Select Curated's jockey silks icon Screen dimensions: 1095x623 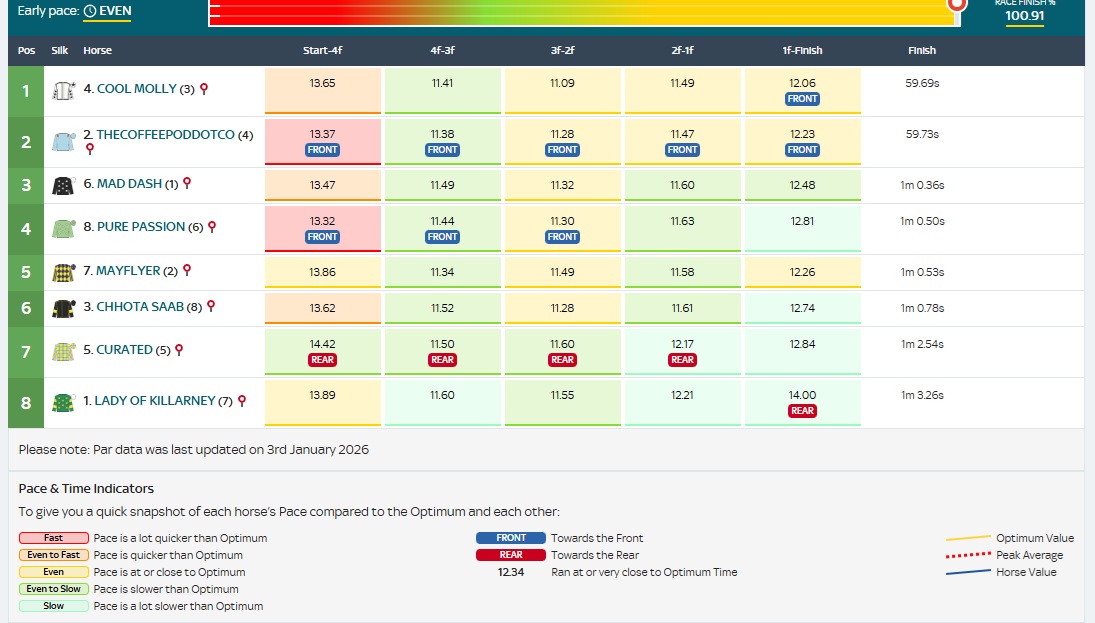pyautogui.click(x=64, y=349)
